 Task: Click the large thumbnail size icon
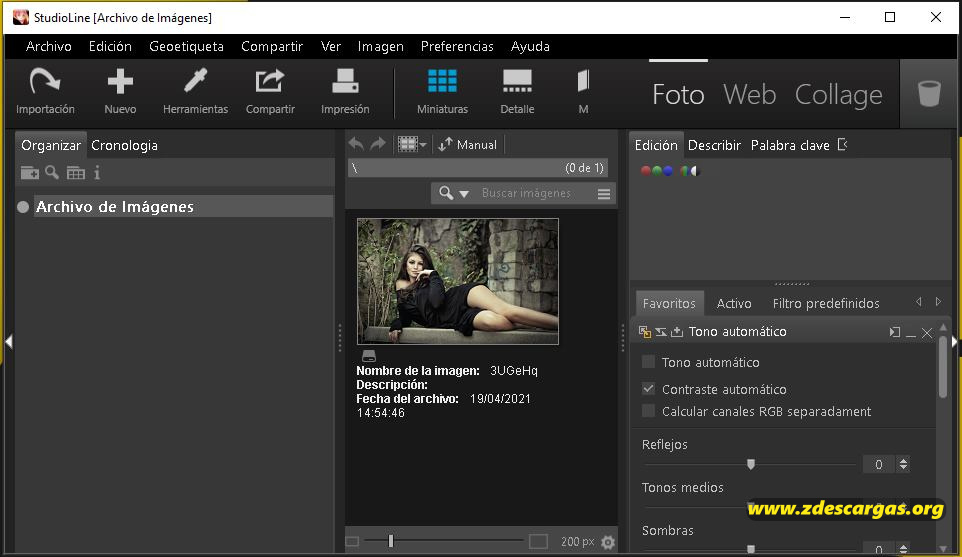(538, 541)
